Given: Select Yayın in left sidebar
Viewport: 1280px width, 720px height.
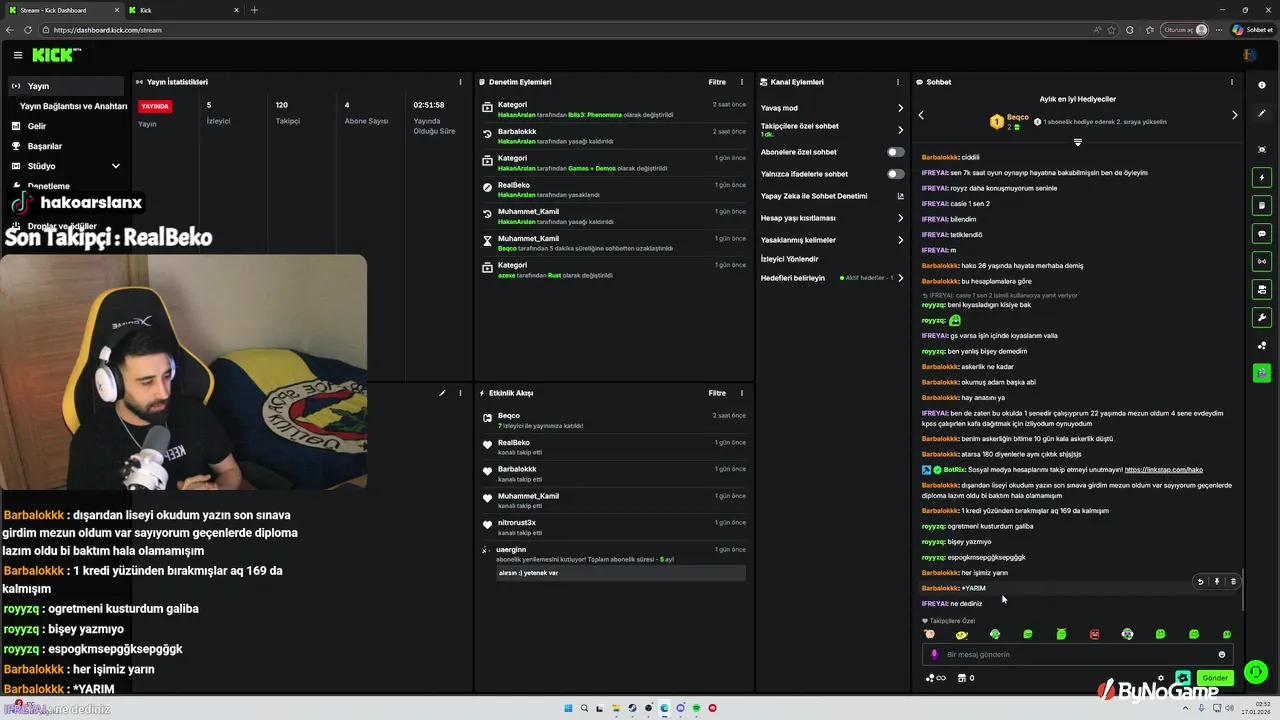Looking at the screenshot, I should click(x=66, y=86).
